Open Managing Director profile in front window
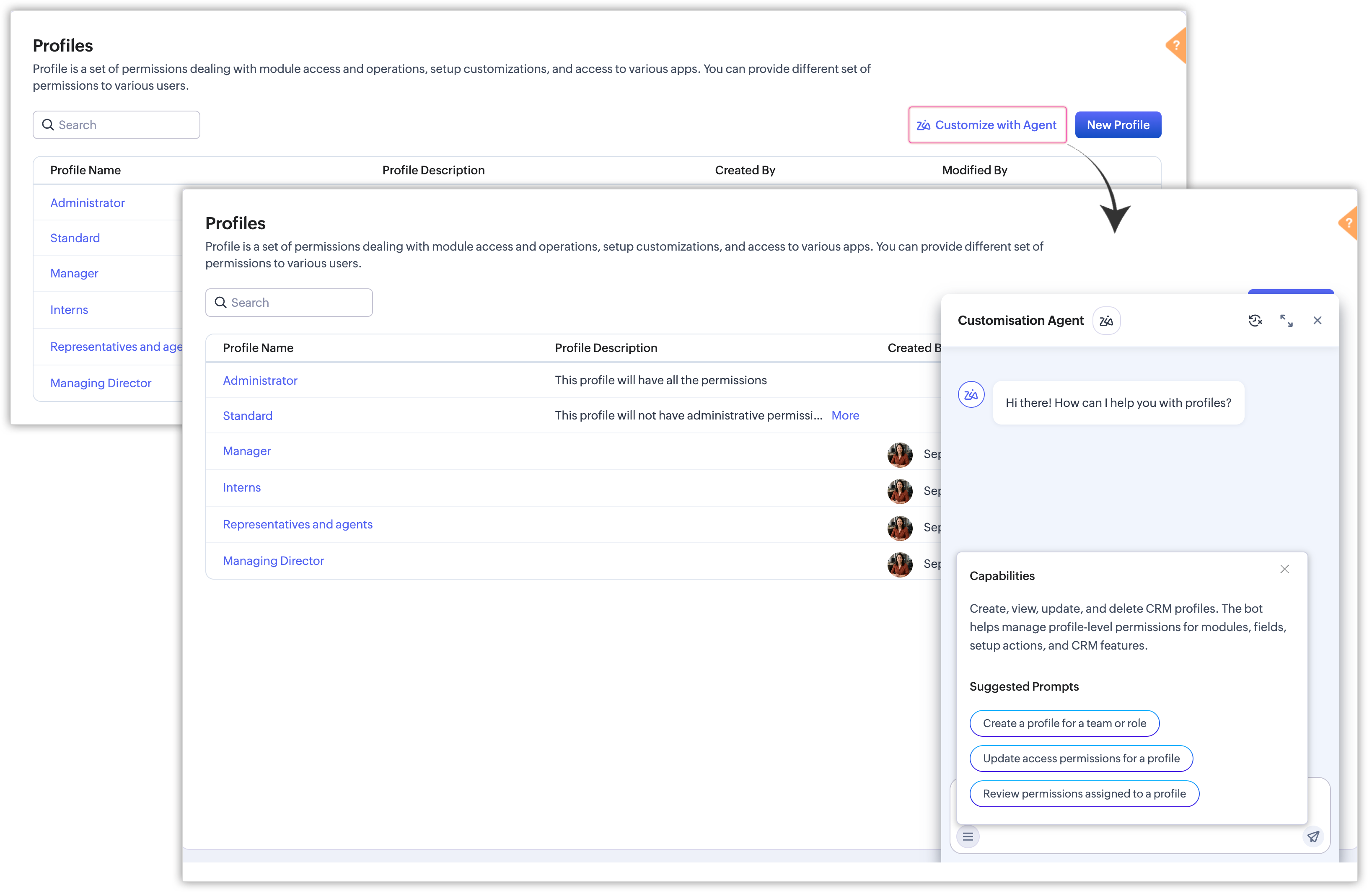The image size is (1372, 896). pyautogui.click(x=274, y=560)
